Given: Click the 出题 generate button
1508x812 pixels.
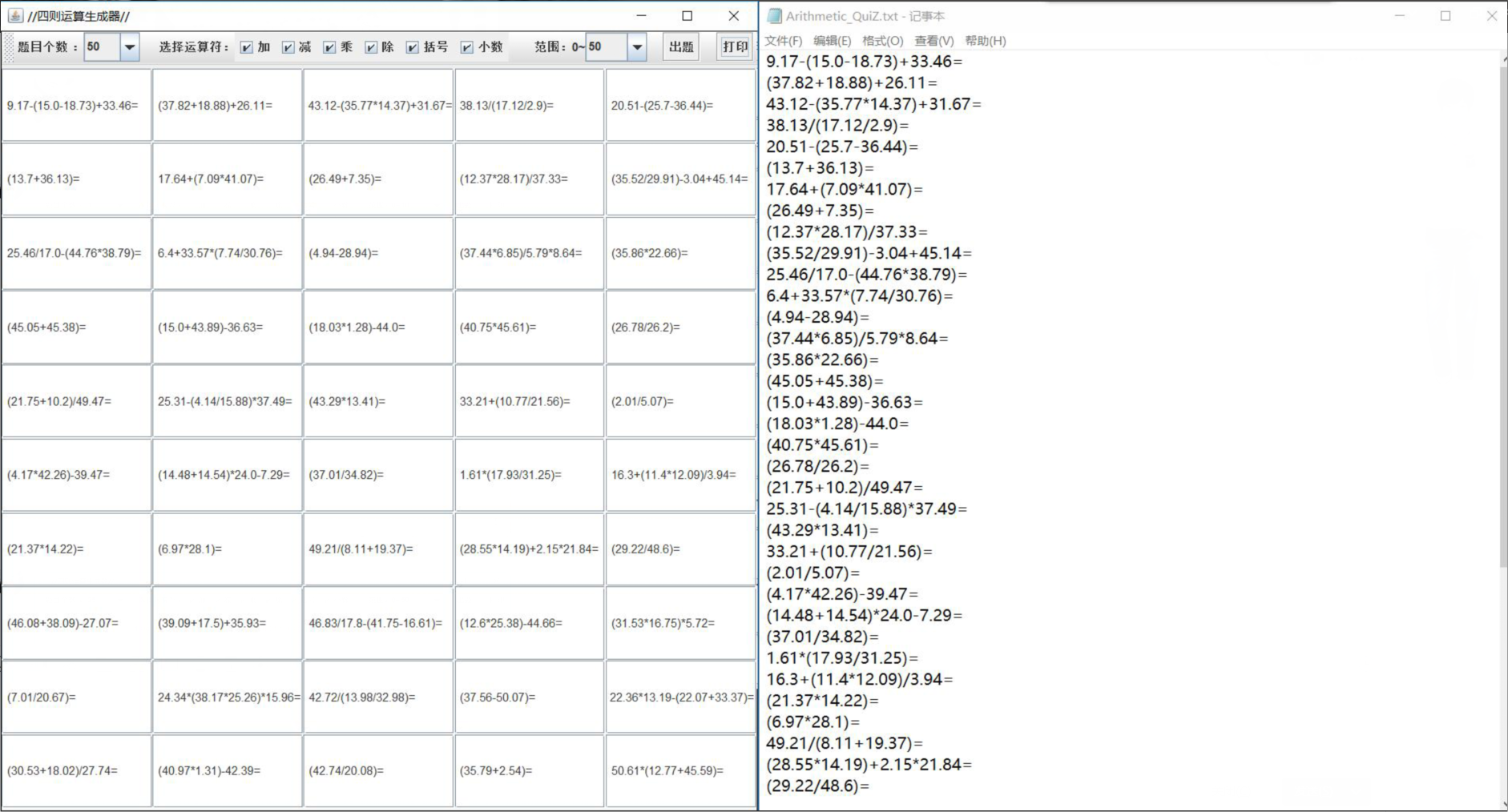Looking at the screenshot, I should [681, 47].
